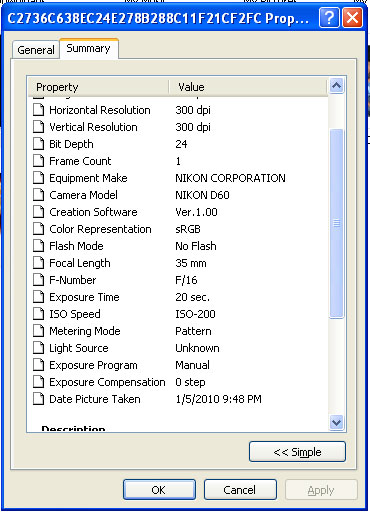This screenshot has width=370, height=512.
Task: Click the Ver.1.00 value
Action: (x=196, y=212)
